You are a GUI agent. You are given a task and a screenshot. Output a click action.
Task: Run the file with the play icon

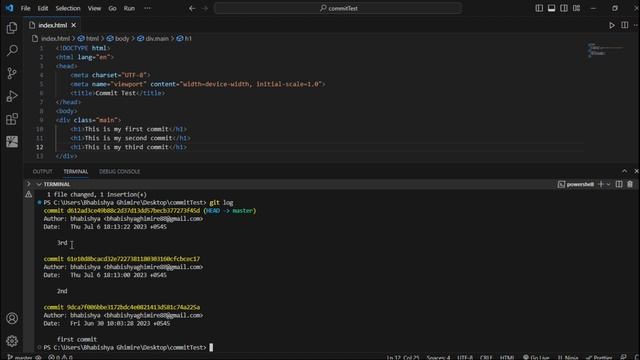pyautogui.click(x=611, y=25)
